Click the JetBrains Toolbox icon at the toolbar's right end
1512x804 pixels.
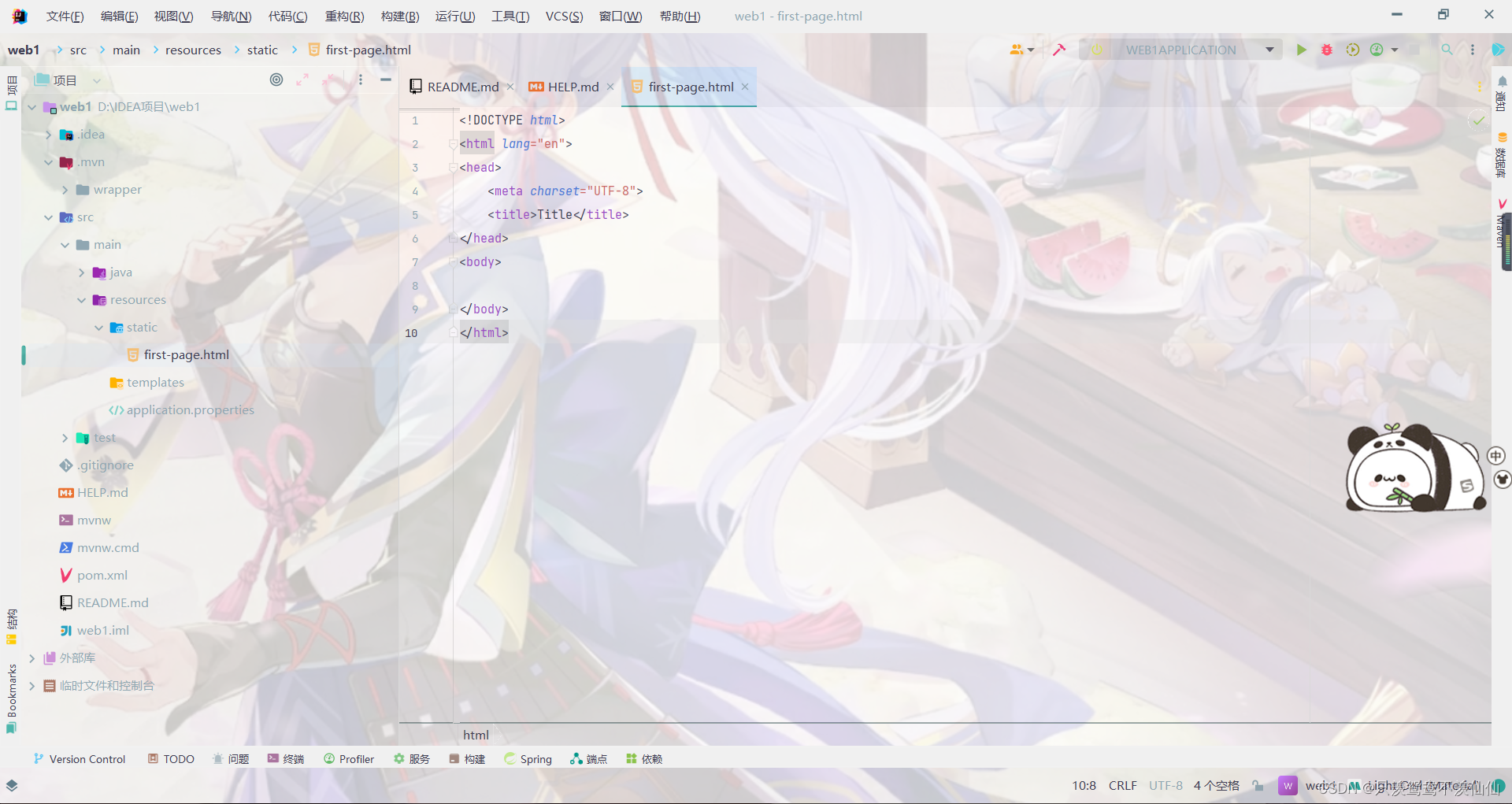coord(1498,50)
